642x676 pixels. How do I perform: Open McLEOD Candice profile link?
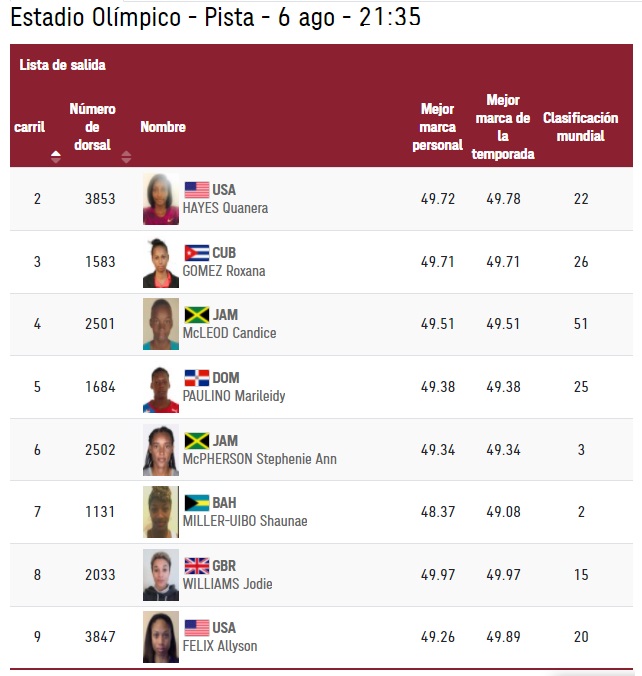229,333
